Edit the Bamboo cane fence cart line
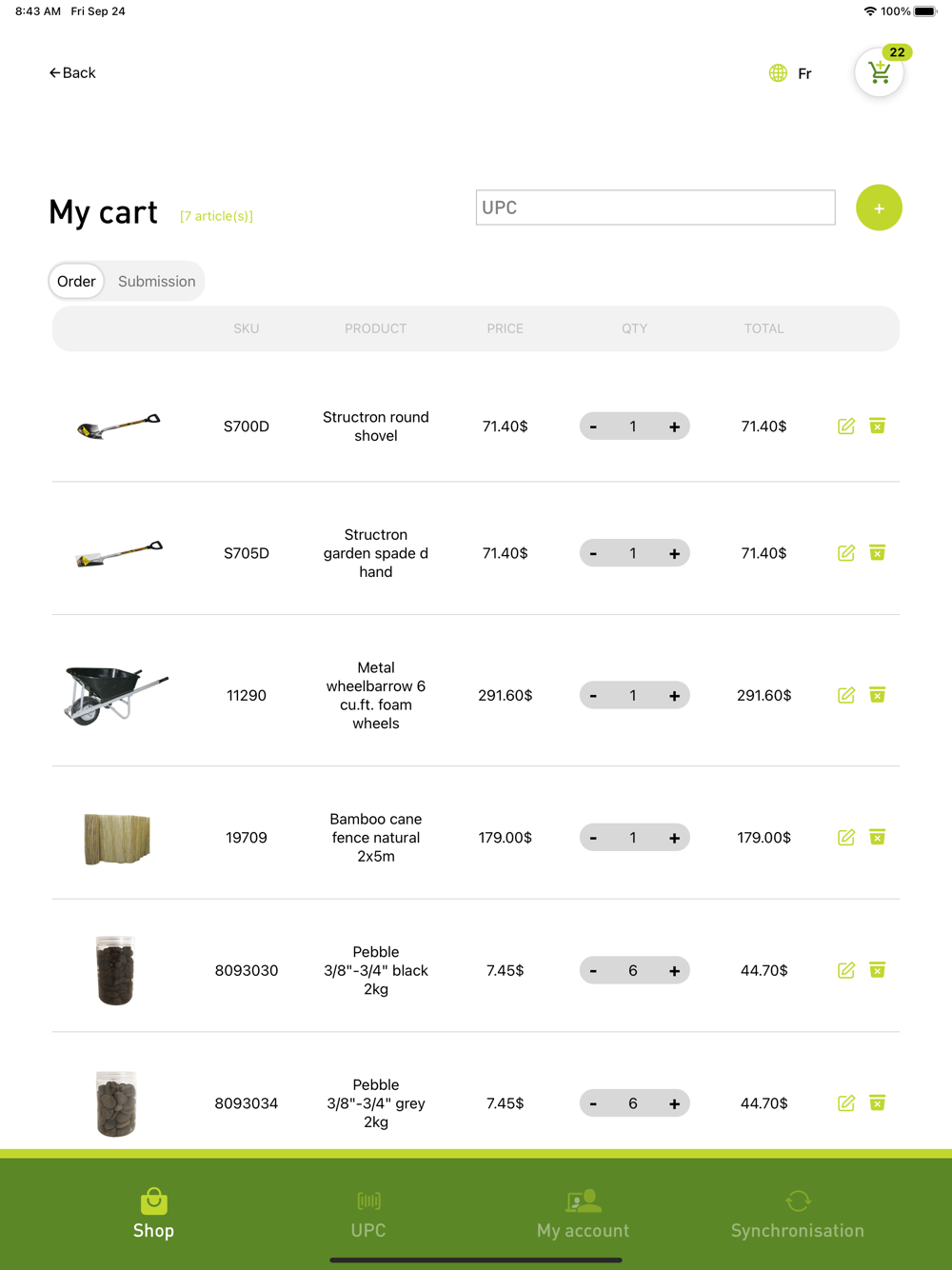The width and height of the screenshot is (952, 1270). click(846, 838)
